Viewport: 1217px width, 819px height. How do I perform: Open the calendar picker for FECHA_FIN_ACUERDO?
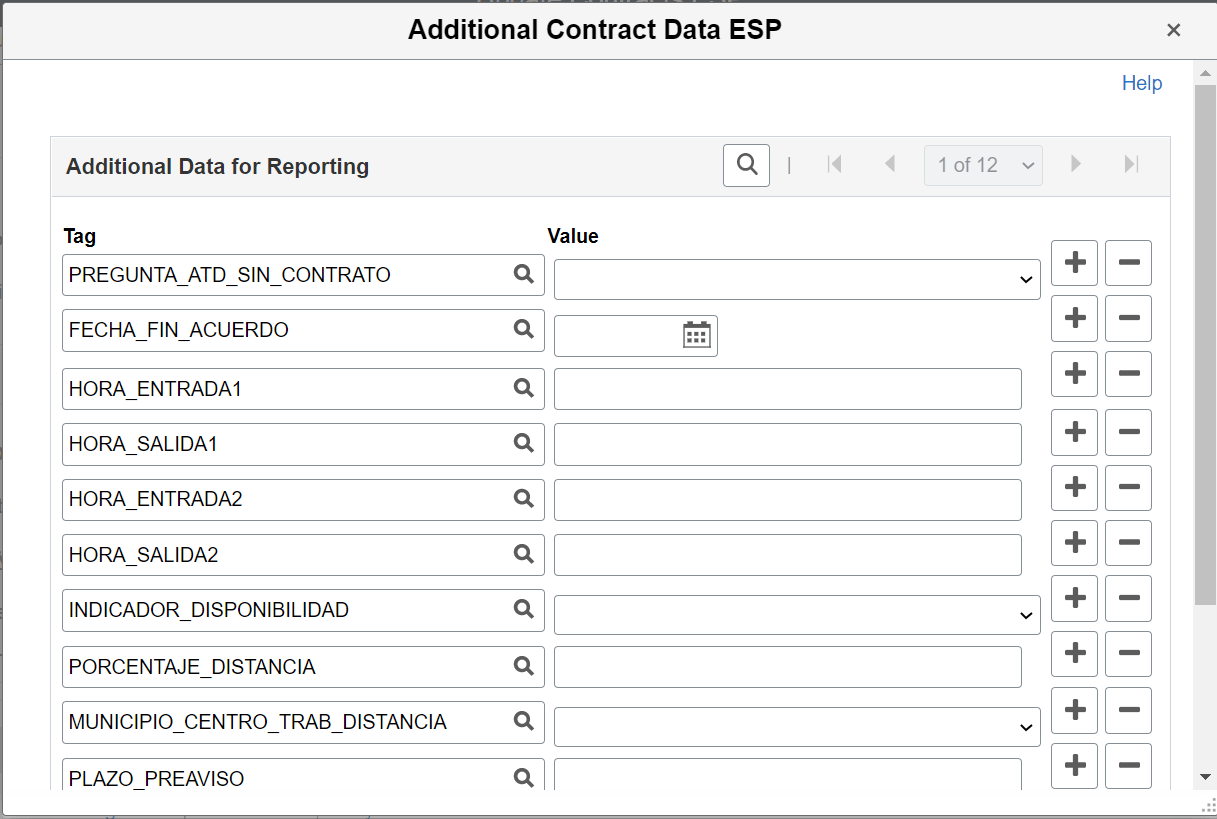(x=697, y=335)
